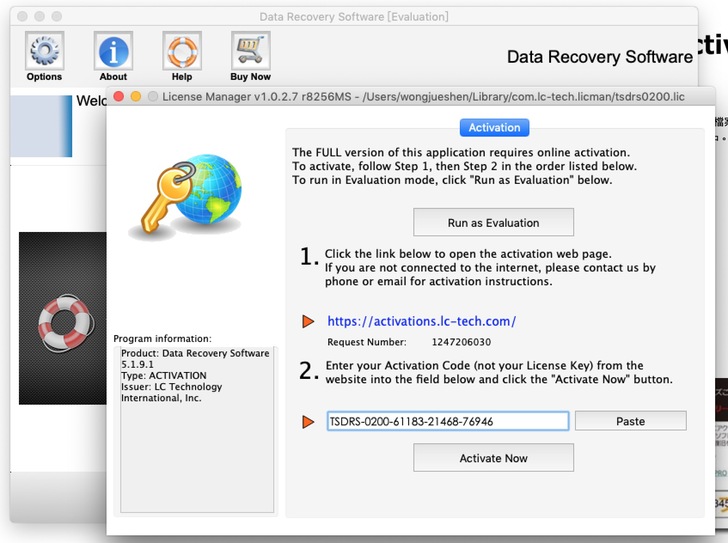Screen dimensions: 728x543
Task: Click the Paste button
Action: (630, 421)
